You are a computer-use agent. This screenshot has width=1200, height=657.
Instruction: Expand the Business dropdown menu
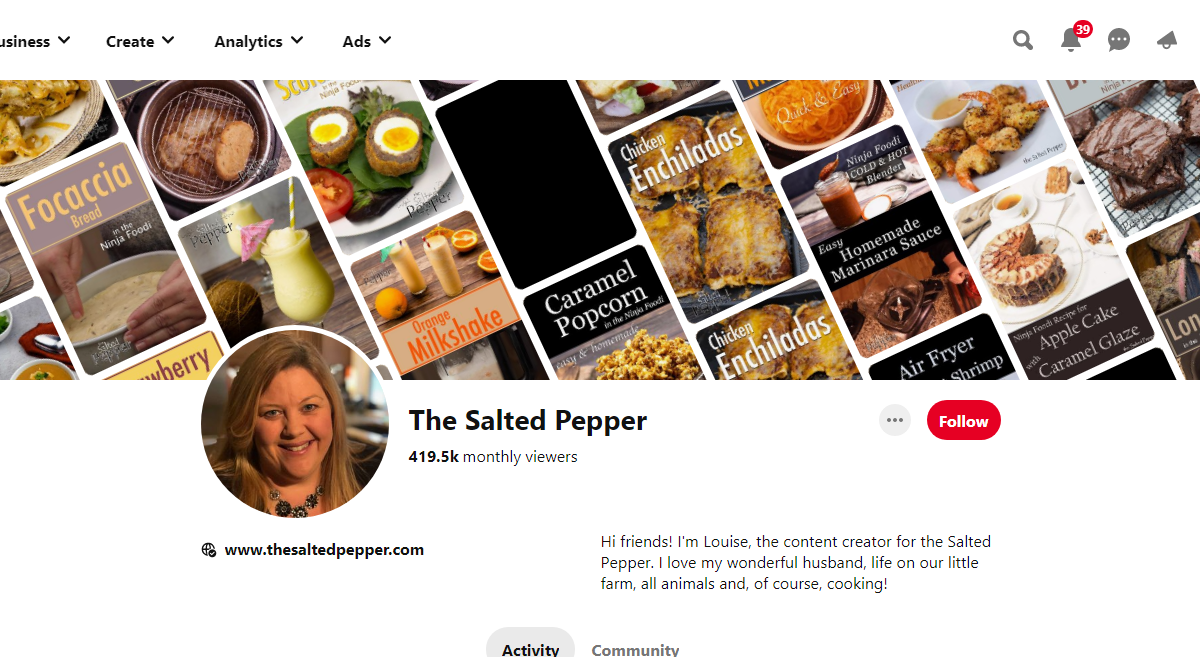click(35, 41)
